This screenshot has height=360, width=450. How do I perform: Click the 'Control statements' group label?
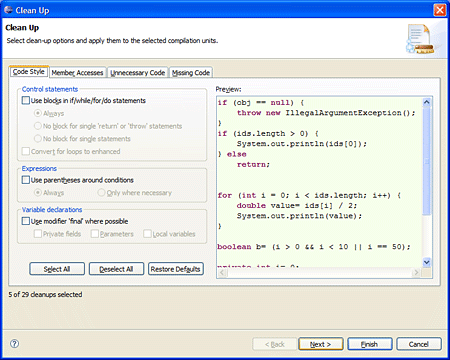pos(50,89)
